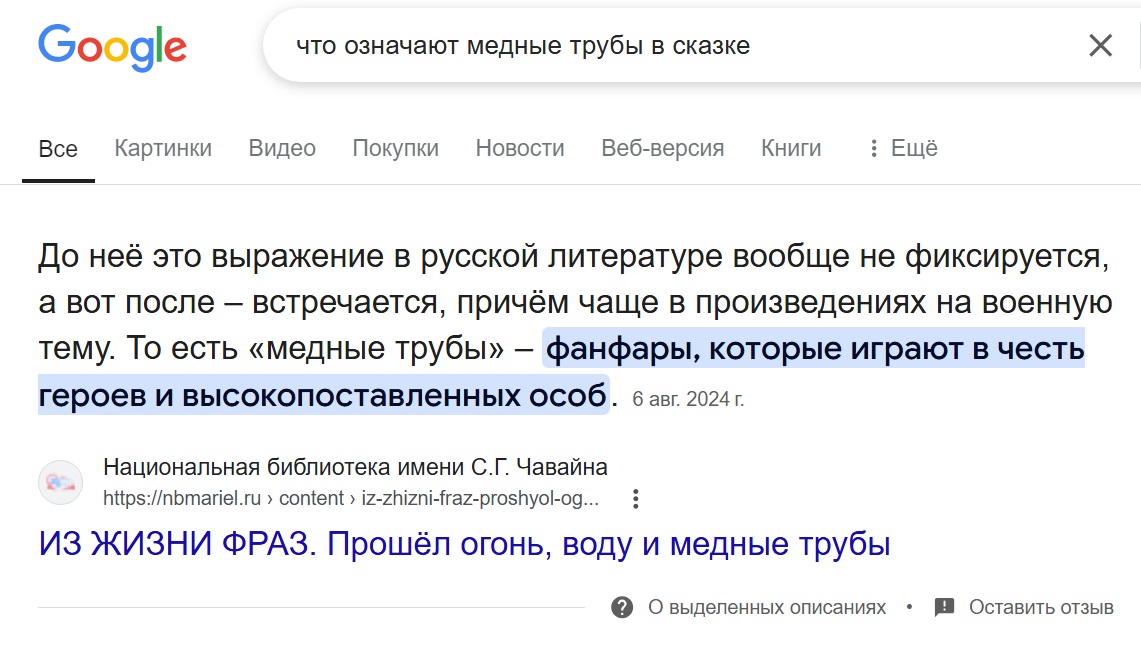The height and width of the screenshot is (671, 1141).
Task: Open the Веб-версия tab
Action: pyautogui.click(x=663, y=148)
